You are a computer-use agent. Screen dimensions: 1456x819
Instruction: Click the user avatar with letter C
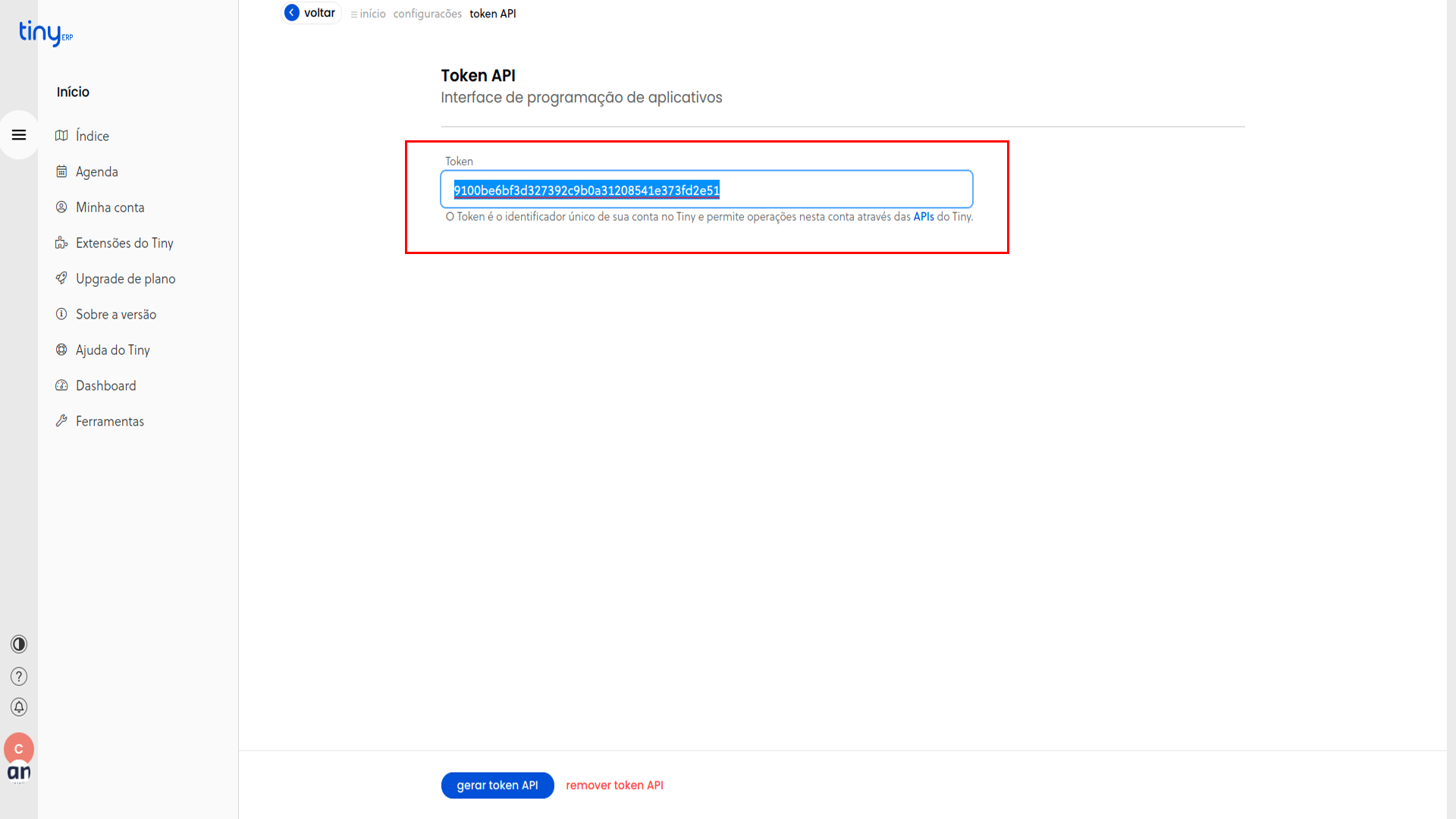pyautogui.click(x=19, y=748)
